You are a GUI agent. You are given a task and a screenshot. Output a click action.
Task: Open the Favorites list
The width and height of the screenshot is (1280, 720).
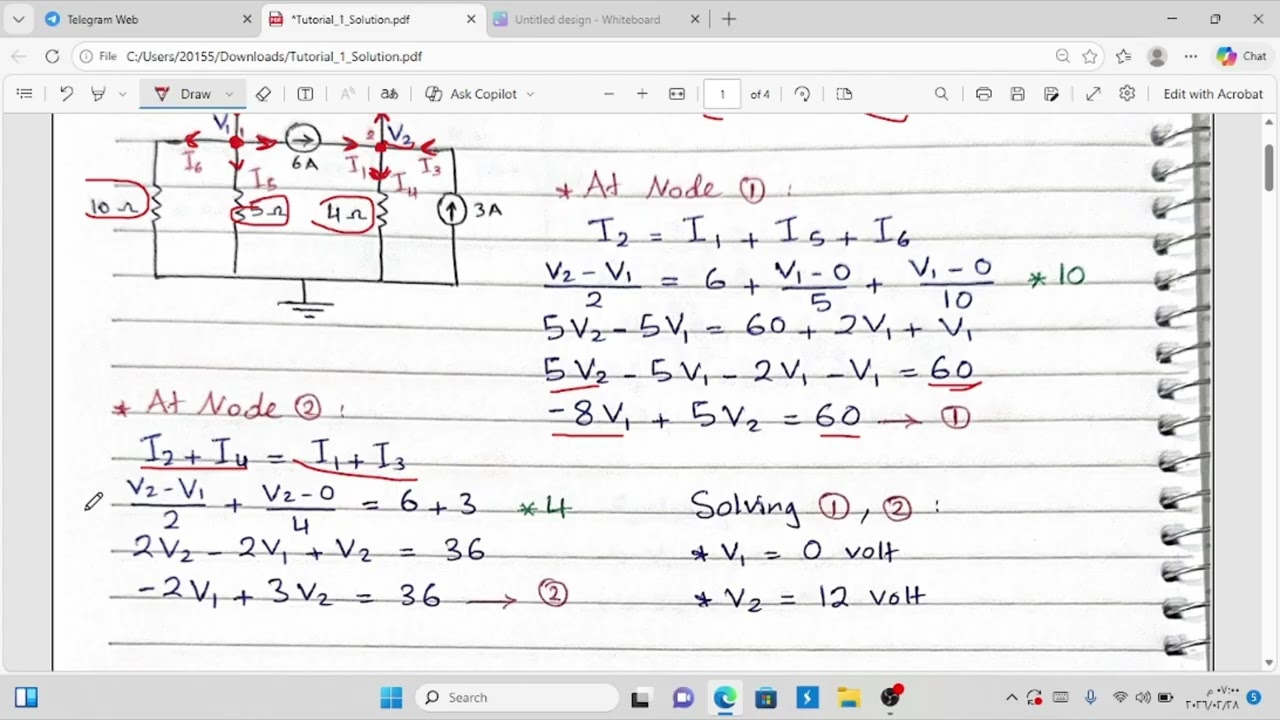[x=1123, y=57]
